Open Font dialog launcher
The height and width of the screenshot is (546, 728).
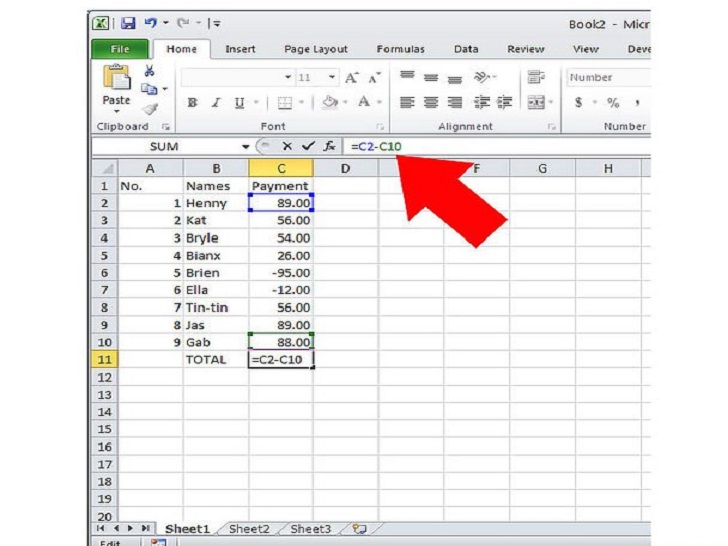[380, 126]
